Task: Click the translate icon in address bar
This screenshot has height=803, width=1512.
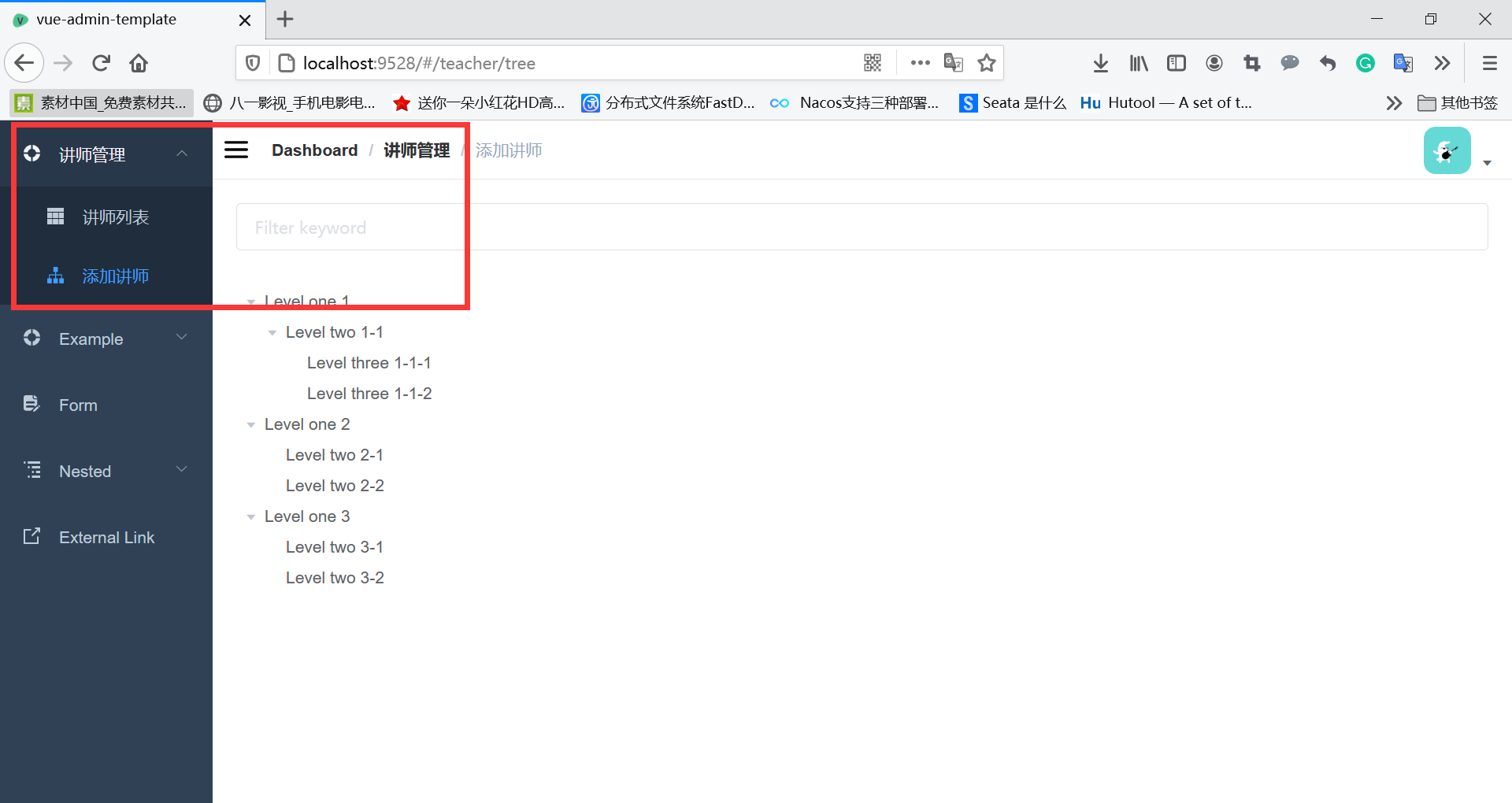Action: tap(954, 63)
